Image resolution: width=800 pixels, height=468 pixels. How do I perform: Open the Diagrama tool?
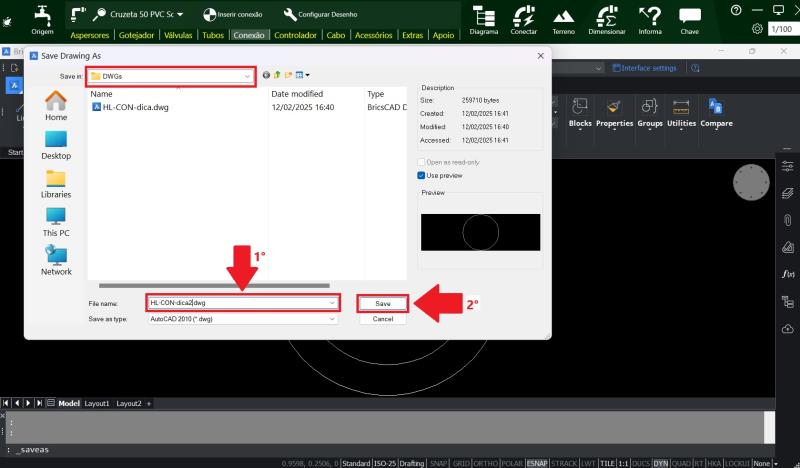[x=484, y=17]
